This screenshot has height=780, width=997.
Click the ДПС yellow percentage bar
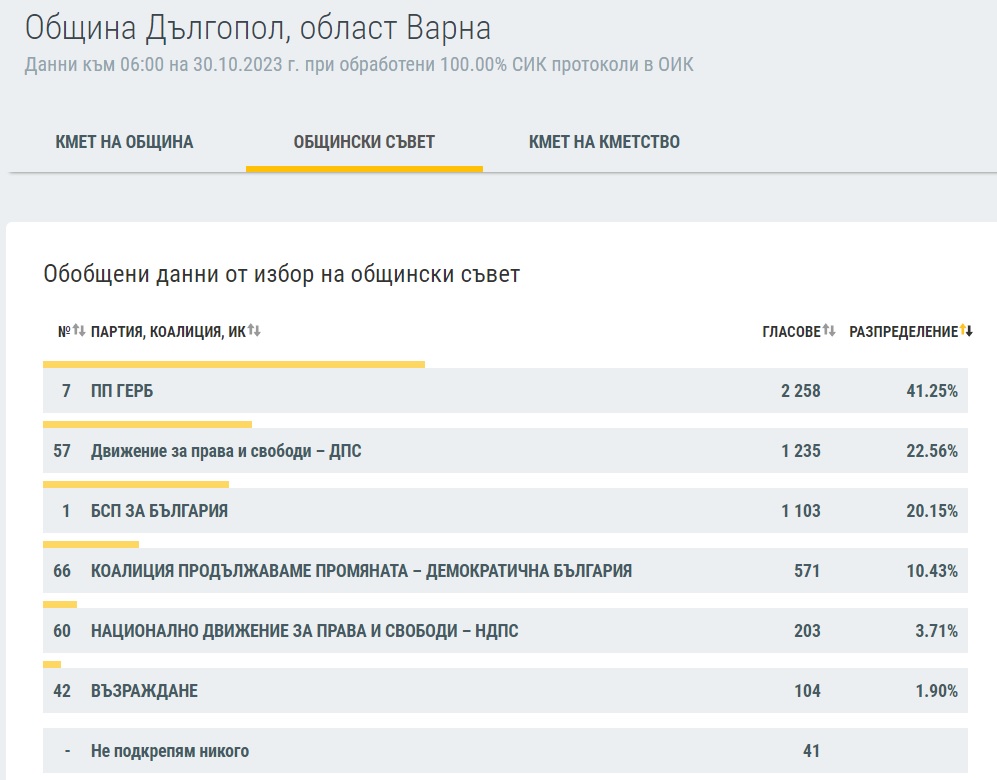[148, 424]
